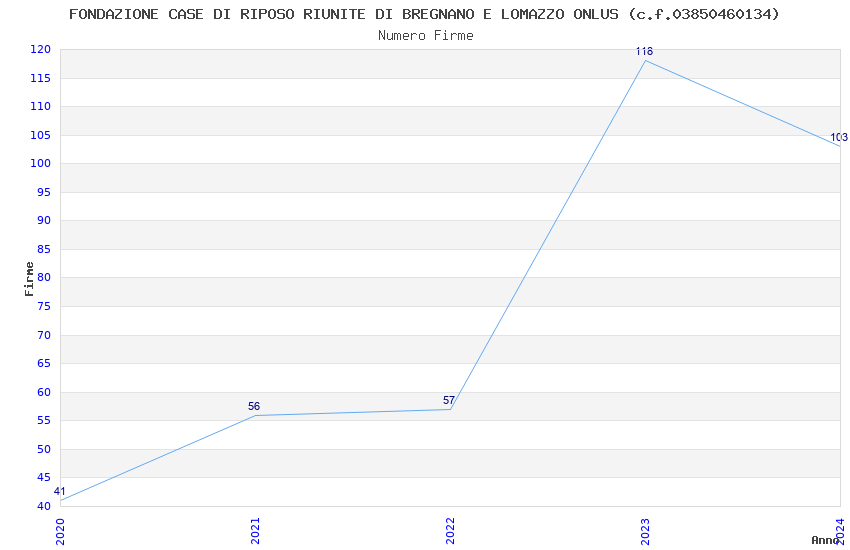Image resolution: width=850 pixels, height=550 pixels.
Task: Click y-axis tick value 75
Action: pyautogui.click(x=44, y=306)
